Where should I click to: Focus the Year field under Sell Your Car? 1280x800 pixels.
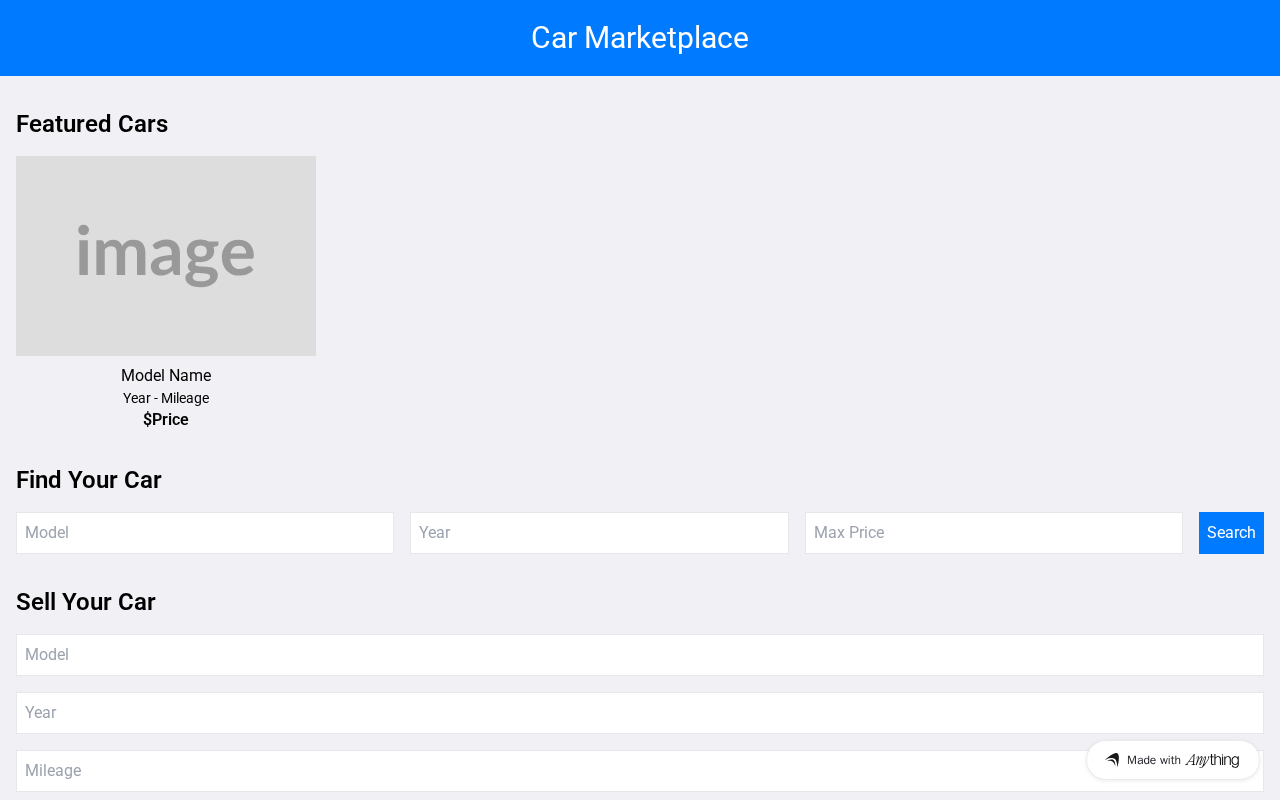pos(640,713)
